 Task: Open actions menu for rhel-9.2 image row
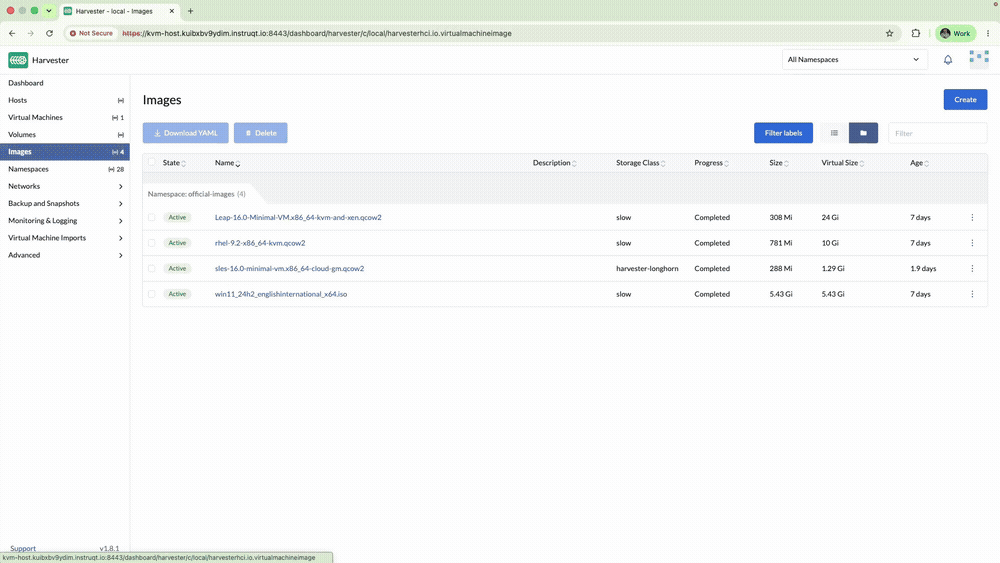pyautogui.click(x=972, y=243)
